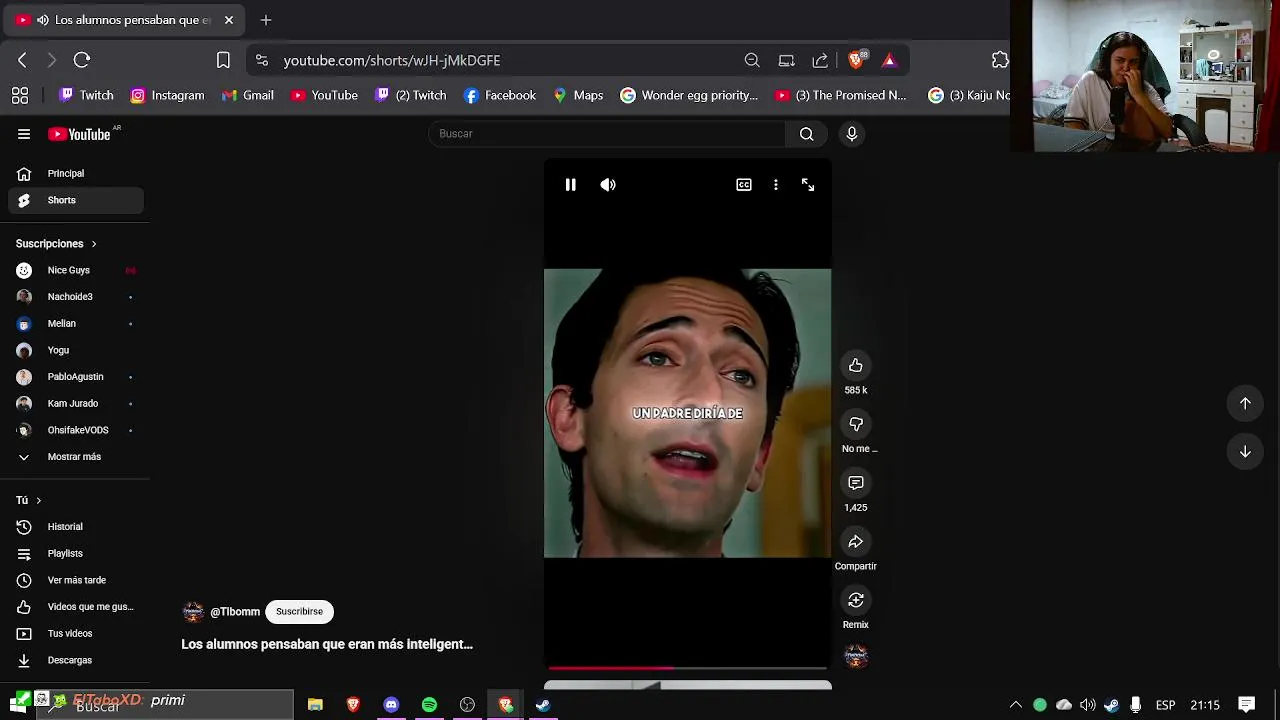Open Videos que me gustan
This screenshot has width=1280, height=720.
[76, 607]
